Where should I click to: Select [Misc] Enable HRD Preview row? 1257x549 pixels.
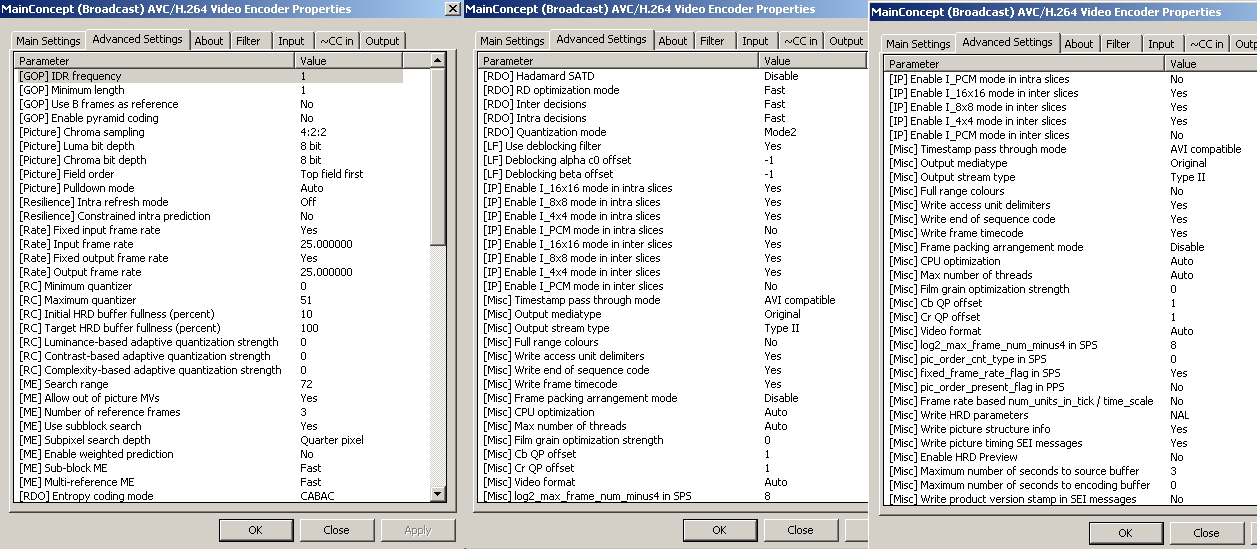coord(1070,457)
